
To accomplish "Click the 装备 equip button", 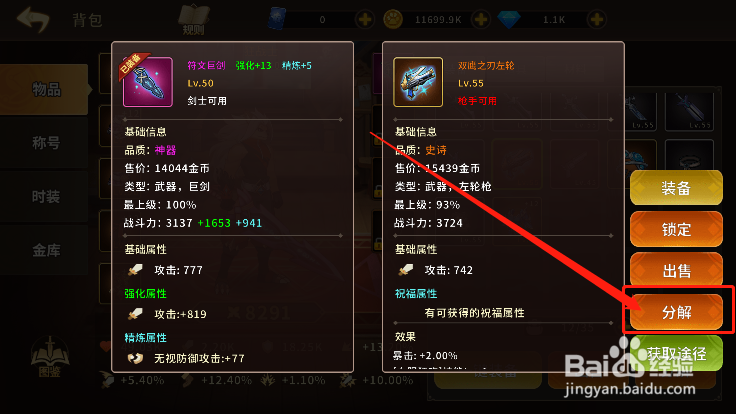I will click(676, 188).
